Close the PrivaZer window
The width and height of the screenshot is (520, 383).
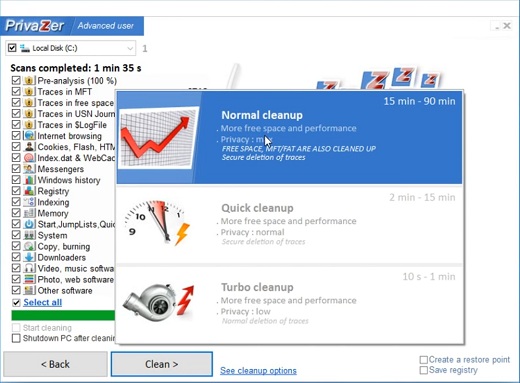pyautogui.click(x=507, y=26)
